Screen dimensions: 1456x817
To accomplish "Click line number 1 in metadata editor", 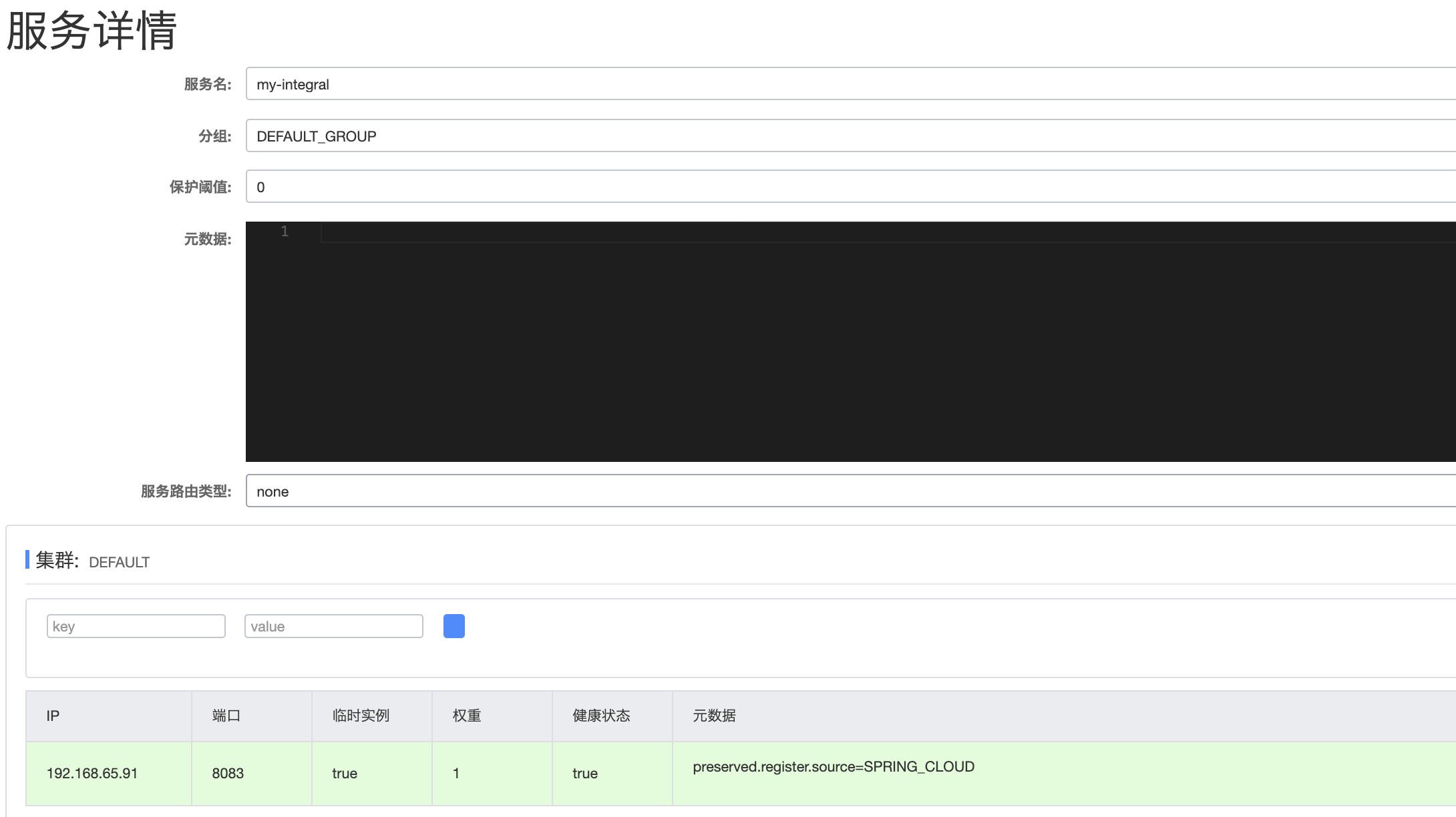I will 285,232.
